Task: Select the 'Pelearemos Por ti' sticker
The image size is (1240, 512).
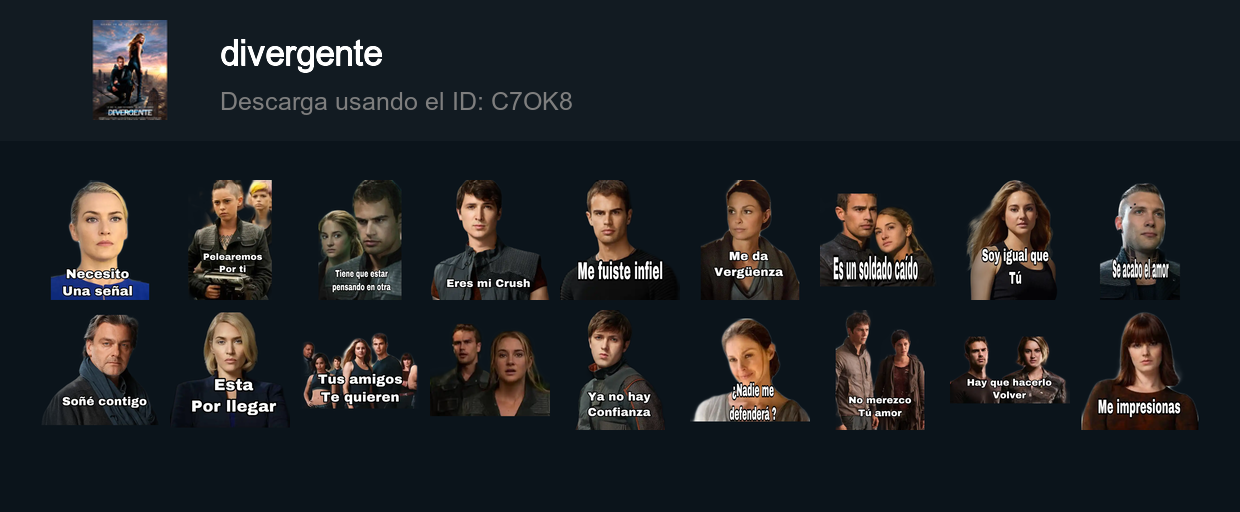Action: click(x=231, y=240)
